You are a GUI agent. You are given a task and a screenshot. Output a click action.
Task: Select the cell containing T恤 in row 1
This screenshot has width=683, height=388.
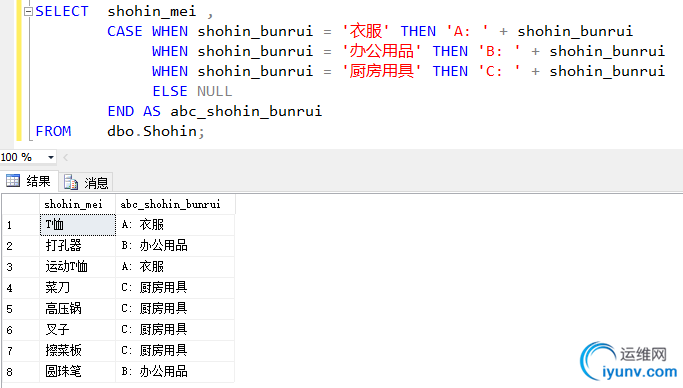coord(78,225)
